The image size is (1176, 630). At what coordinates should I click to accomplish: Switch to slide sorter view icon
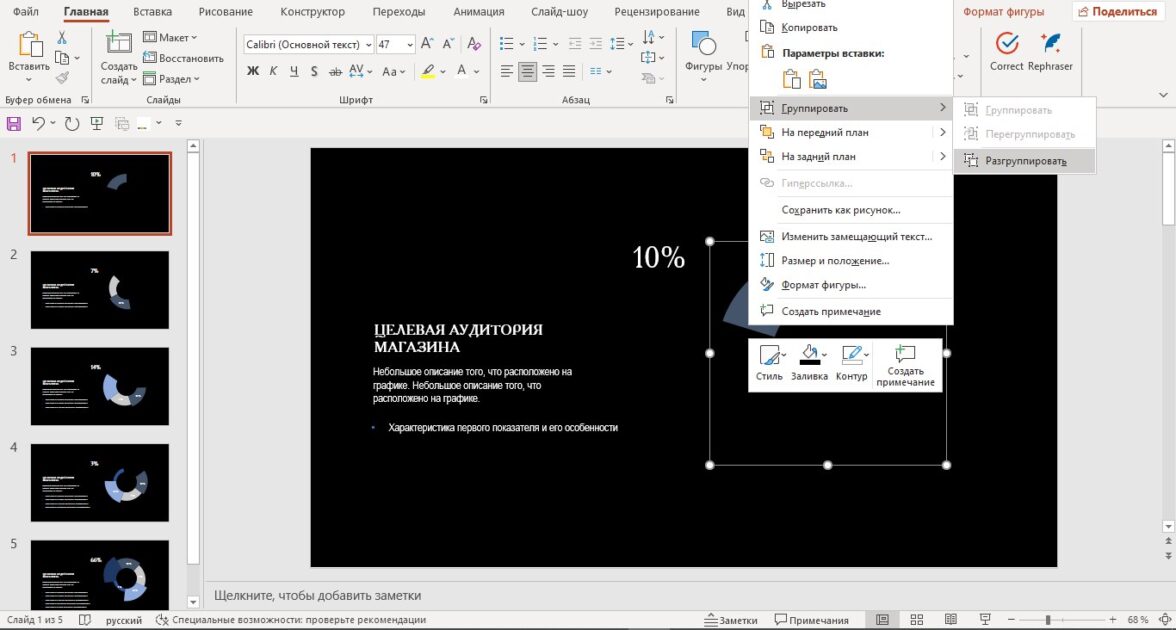coord(916,620)
